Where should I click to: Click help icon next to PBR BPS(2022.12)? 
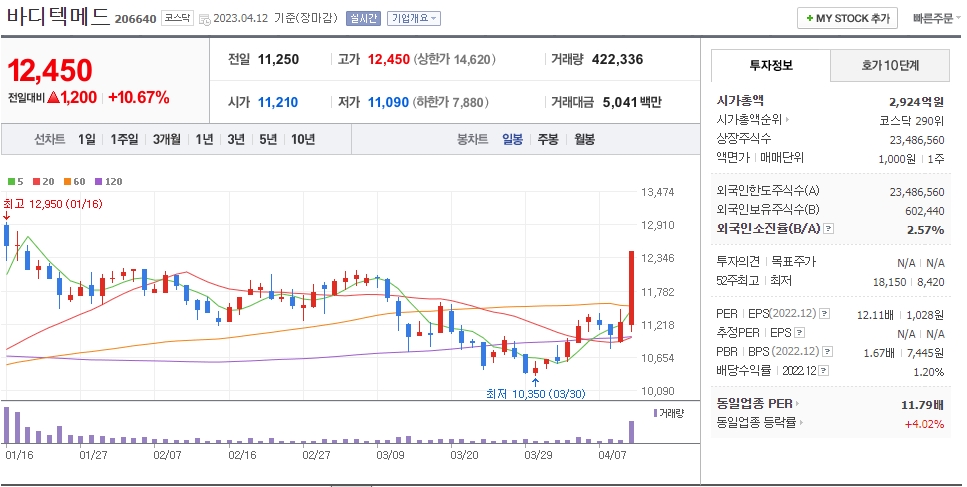[828, 352]
